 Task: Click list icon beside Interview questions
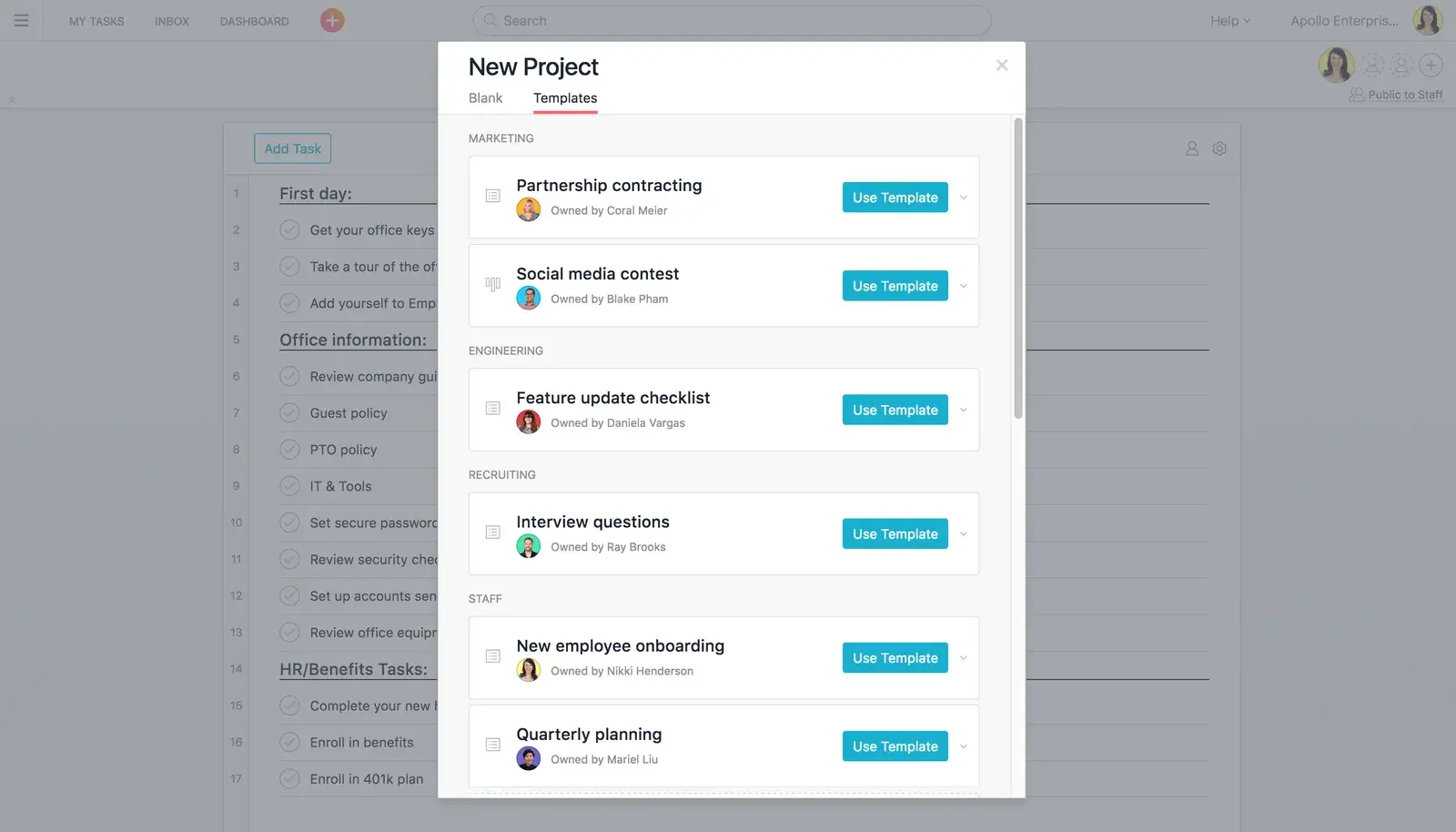click(x=493, y=532)
